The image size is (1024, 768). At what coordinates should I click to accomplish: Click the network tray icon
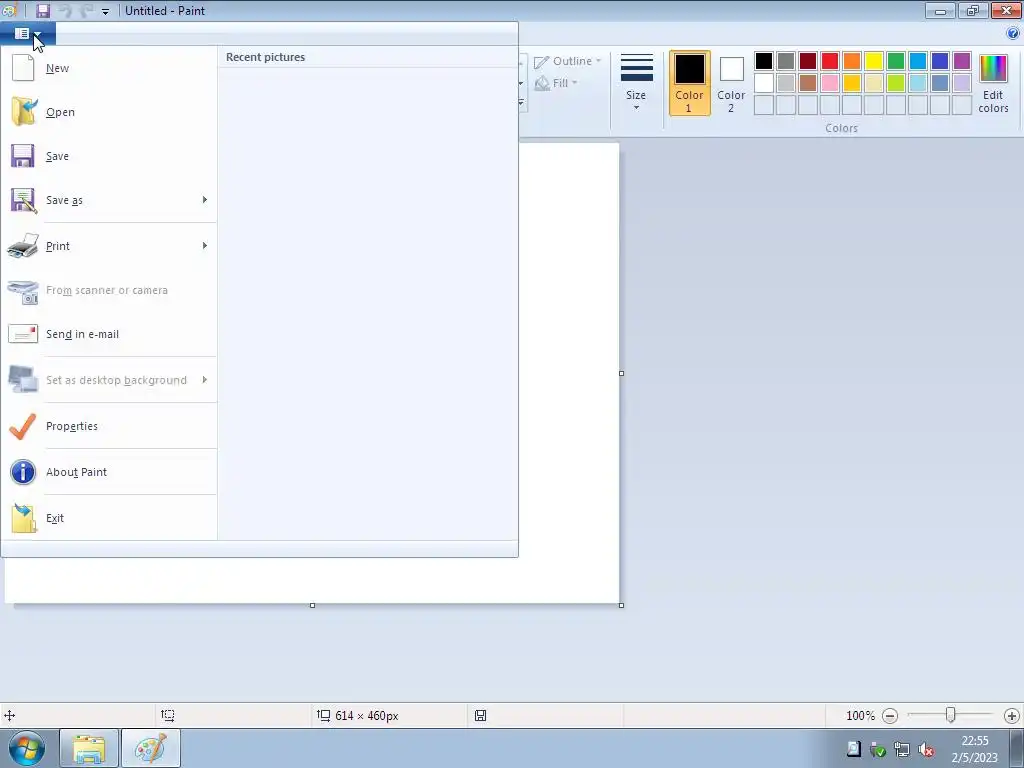[x=902, y=750]
